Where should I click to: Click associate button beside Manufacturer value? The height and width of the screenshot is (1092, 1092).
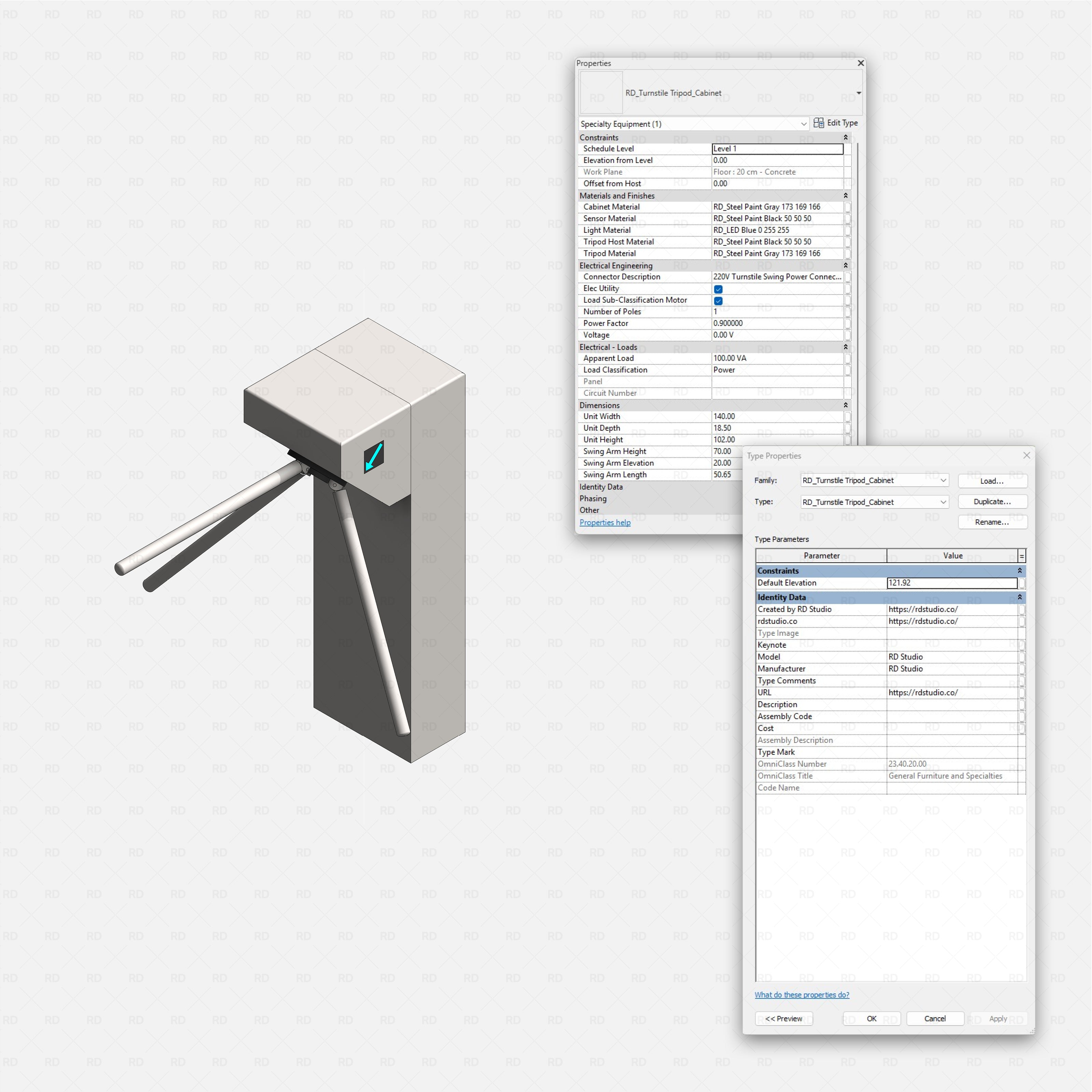(1021, 669)
